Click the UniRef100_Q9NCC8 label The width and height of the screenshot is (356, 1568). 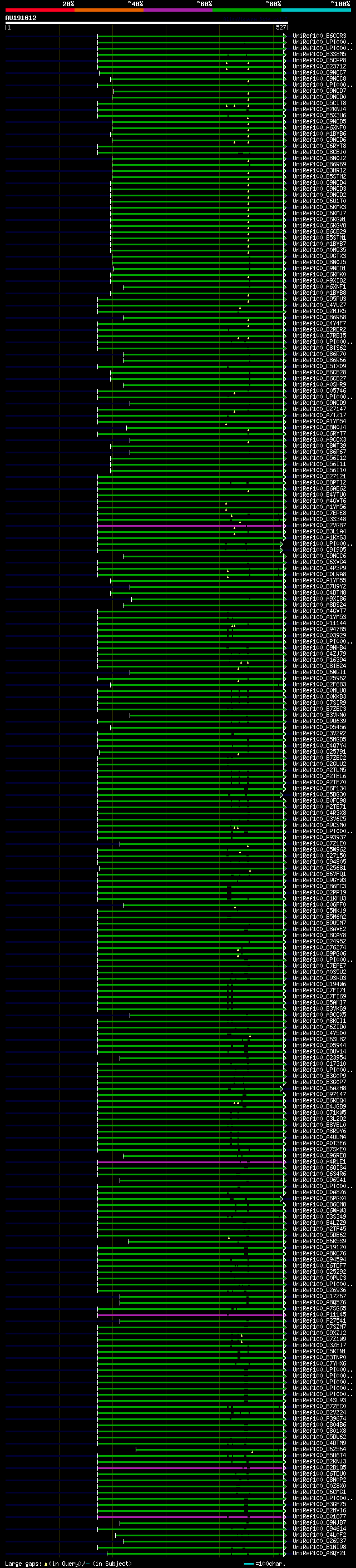(319, 78)
